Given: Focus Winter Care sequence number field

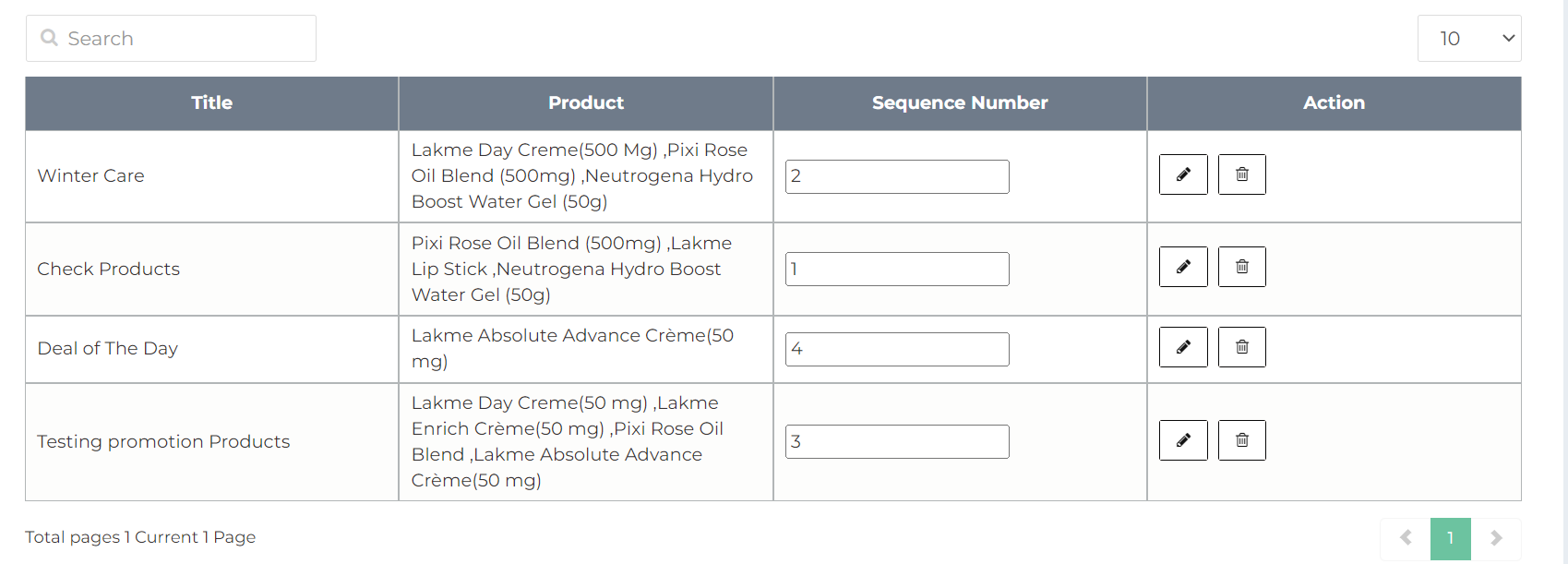Looking at the screenshot, I should (x=897, y=176).
